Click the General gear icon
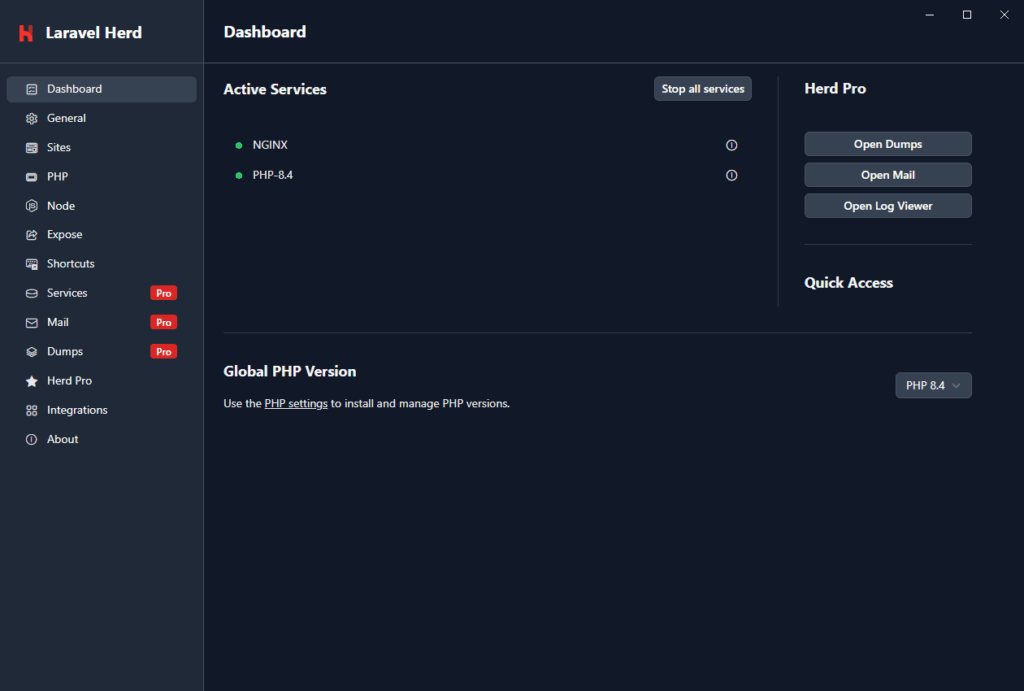The width and height of the screenshot is (1024, 691). tap(31, 118)
